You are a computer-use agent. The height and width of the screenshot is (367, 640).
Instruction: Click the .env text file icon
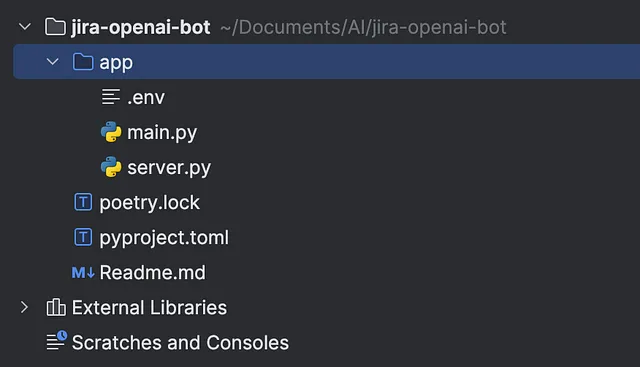(x=111, y=97)
